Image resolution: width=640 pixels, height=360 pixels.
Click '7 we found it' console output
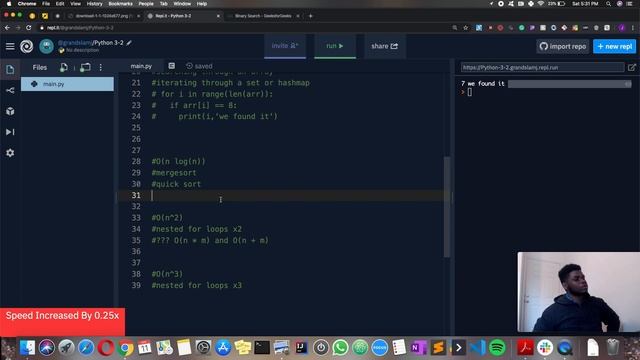point(483,84)
